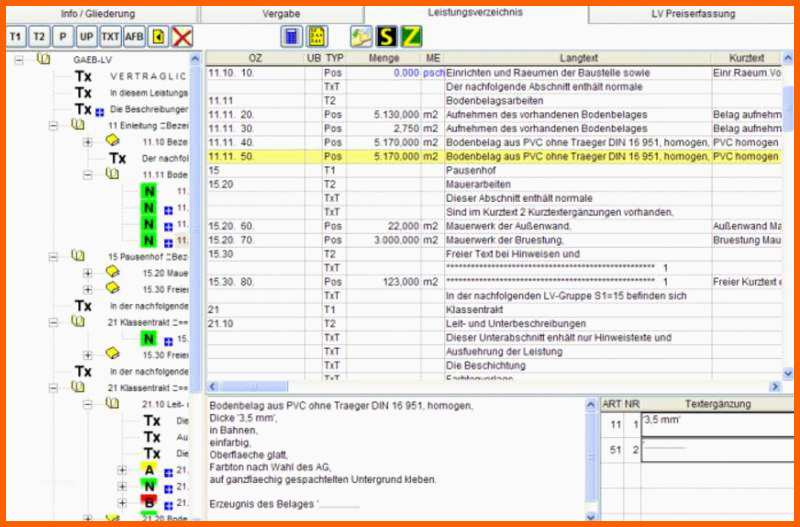Click the OZ column header

click(256, 58)
